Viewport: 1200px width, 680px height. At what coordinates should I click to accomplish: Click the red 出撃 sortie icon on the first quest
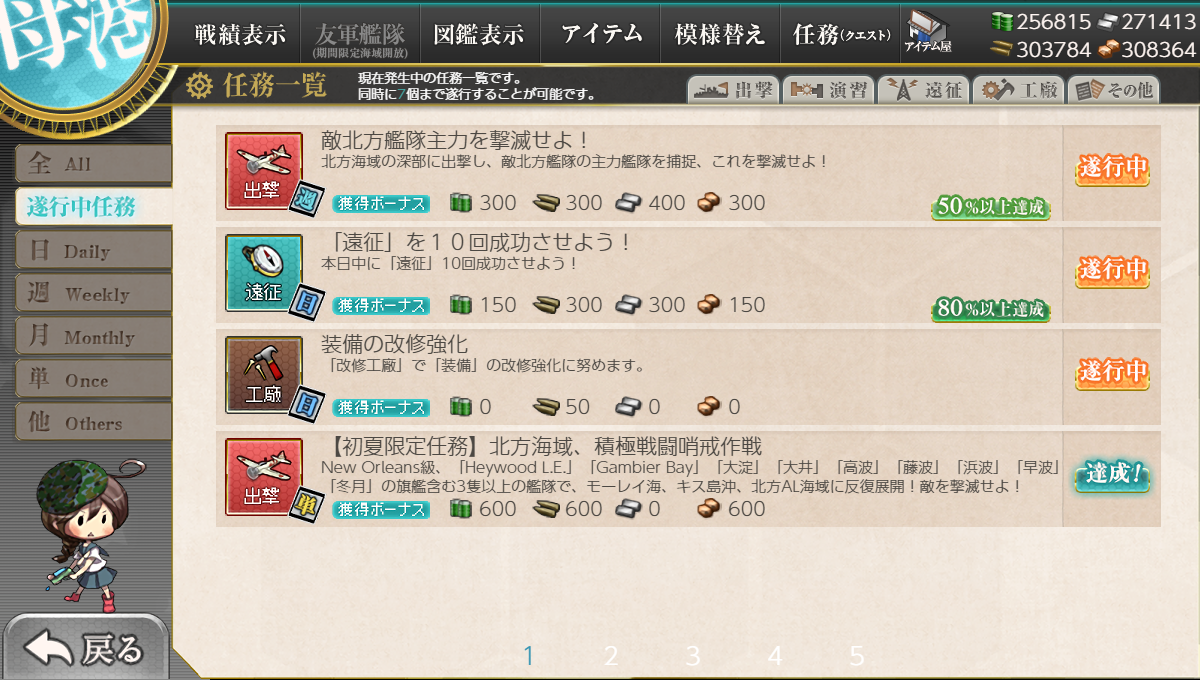263,170
